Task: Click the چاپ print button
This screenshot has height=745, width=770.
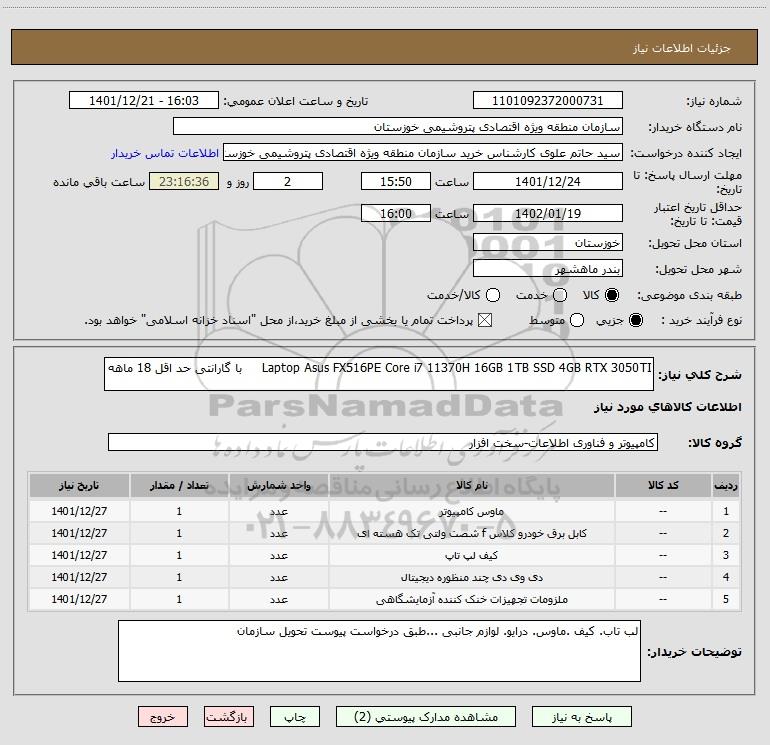Action: point(295,717)
